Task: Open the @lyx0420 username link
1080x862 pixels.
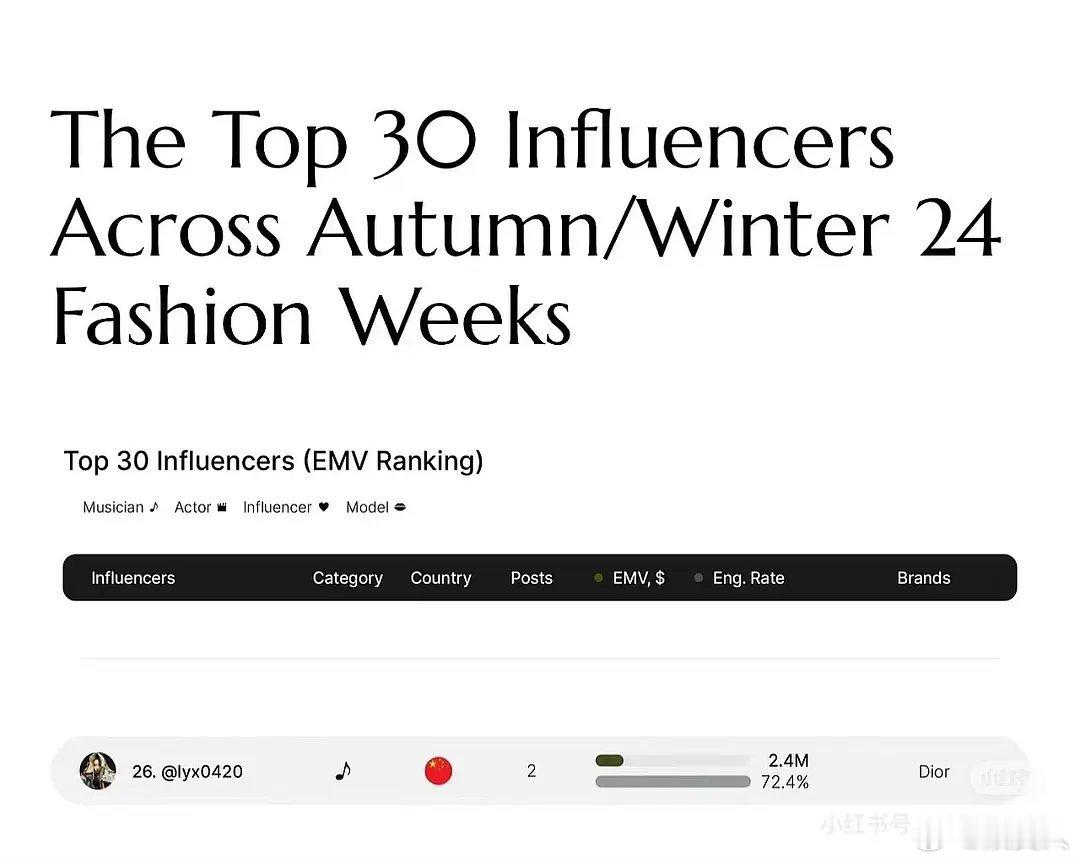Action: (x=201, y=772)
